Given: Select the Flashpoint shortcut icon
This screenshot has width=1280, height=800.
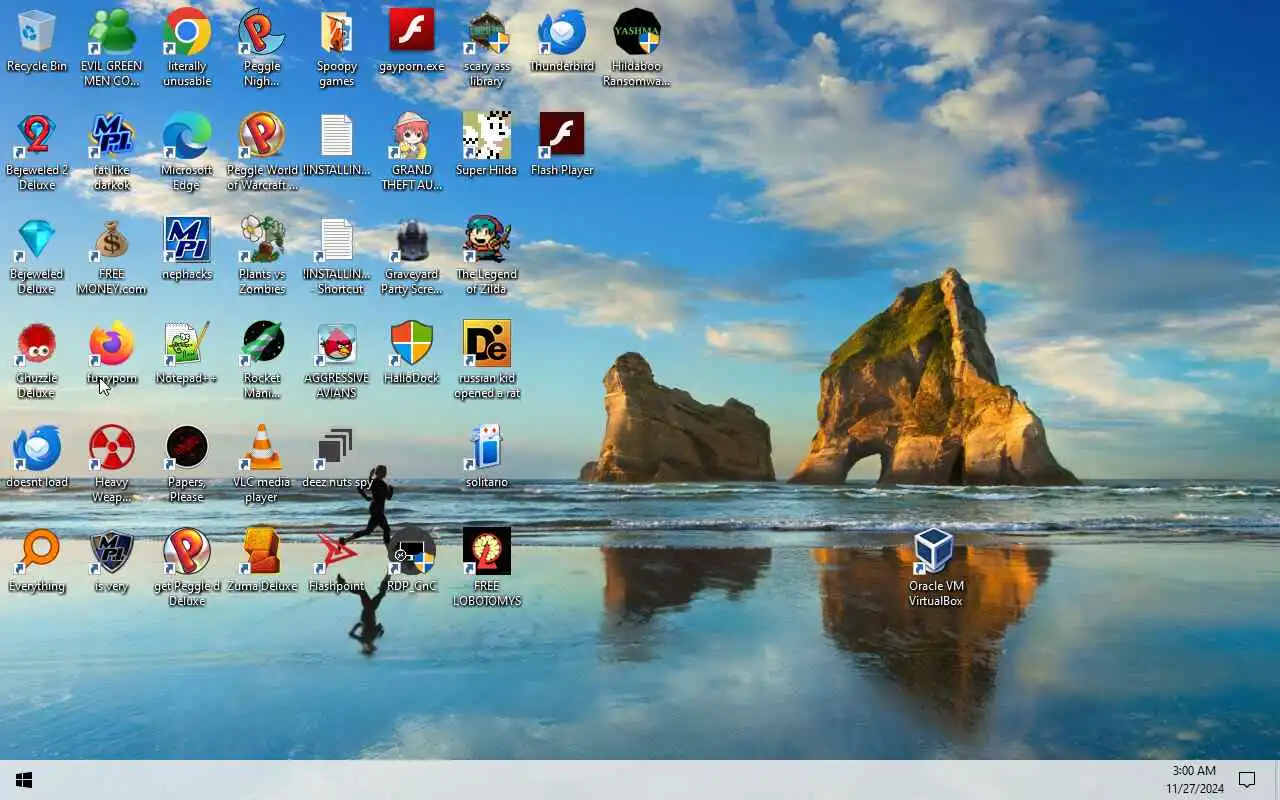Looking at the screenshot, I should pyautogui.click(x=337, y=552).
